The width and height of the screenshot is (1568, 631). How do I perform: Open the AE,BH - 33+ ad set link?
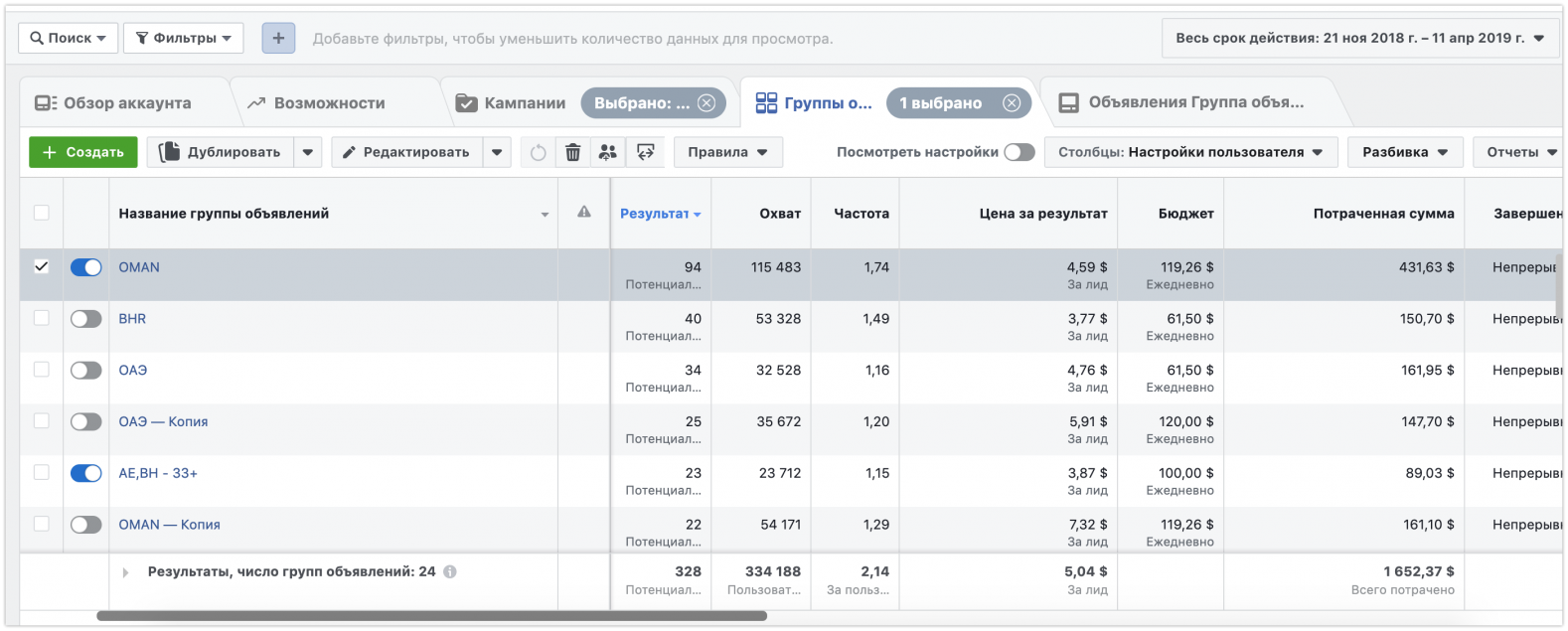coord(158,473)
